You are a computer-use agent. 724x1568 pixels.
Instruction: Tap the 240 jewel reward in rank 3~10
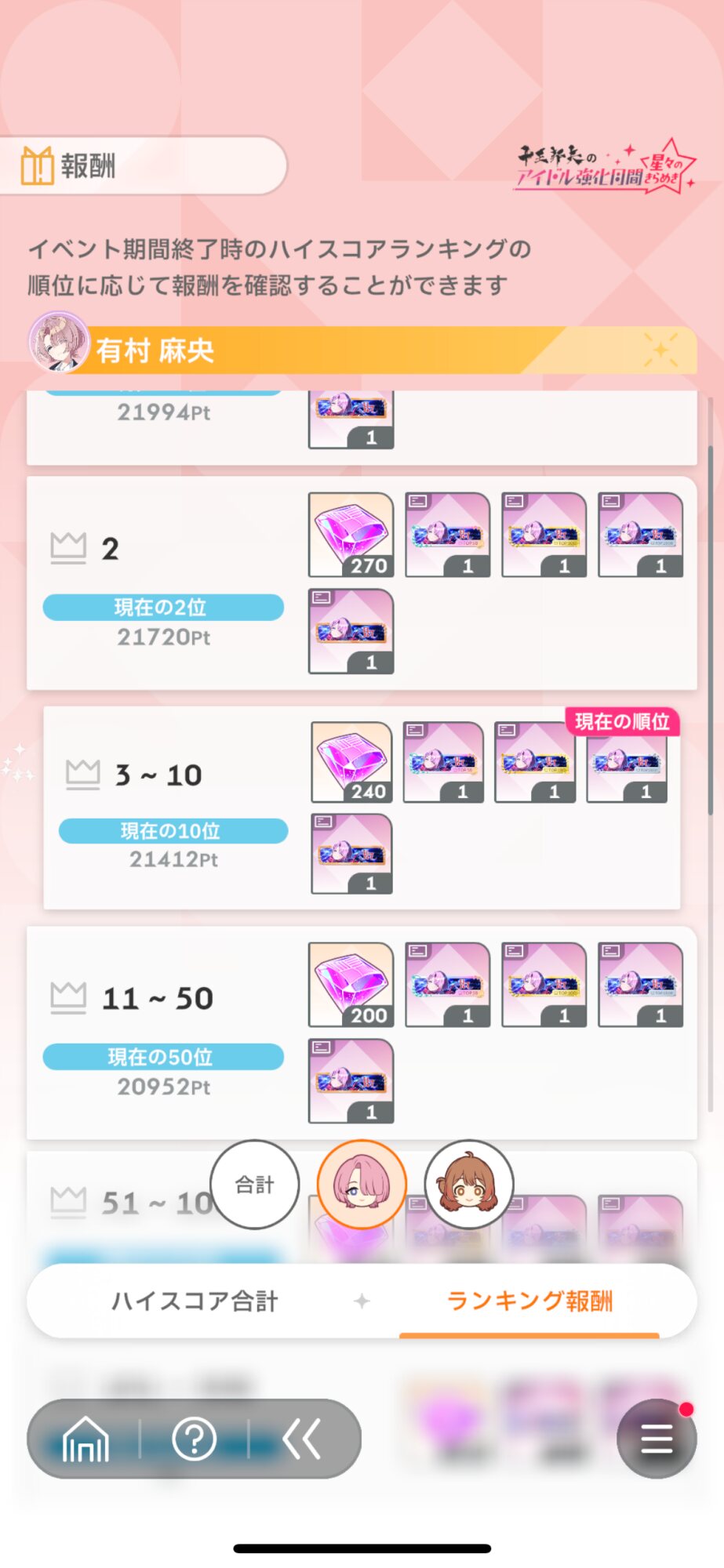(351, 762)
